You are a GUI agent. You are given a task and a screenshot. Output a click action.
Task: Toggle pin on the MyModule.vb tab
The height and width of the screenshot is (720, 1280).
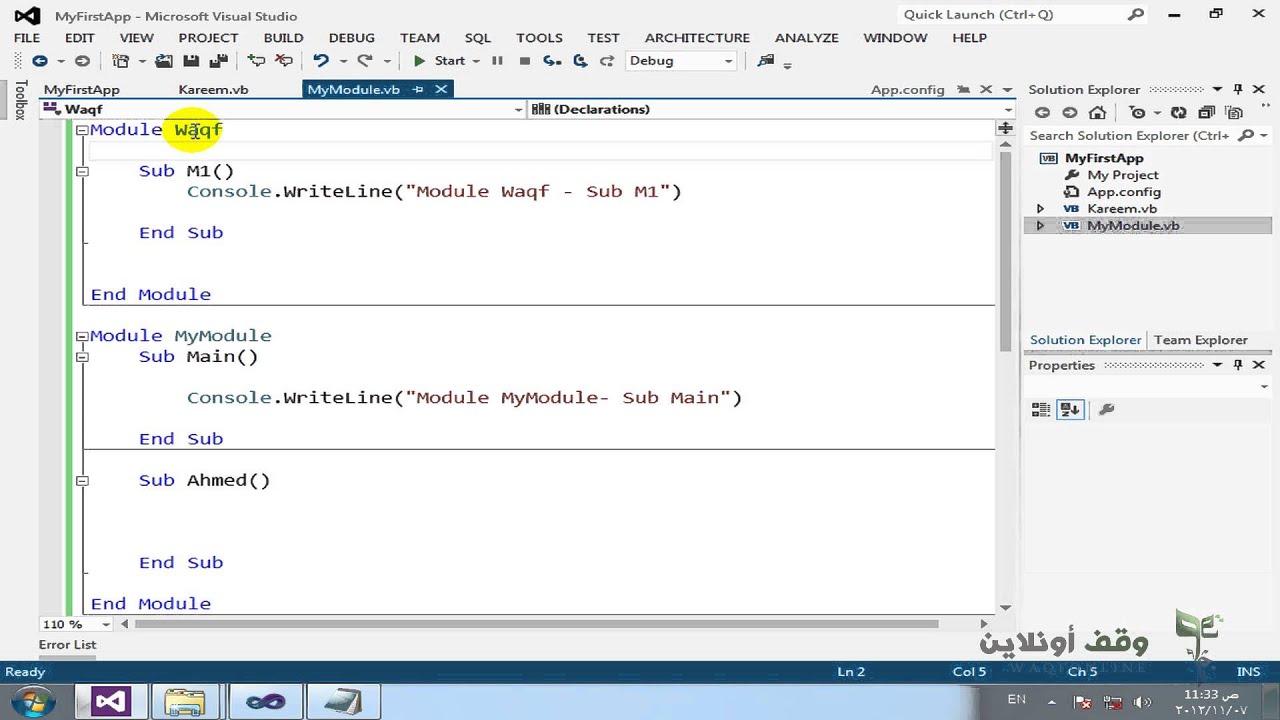pyautogui.click(x=418, y=89)
